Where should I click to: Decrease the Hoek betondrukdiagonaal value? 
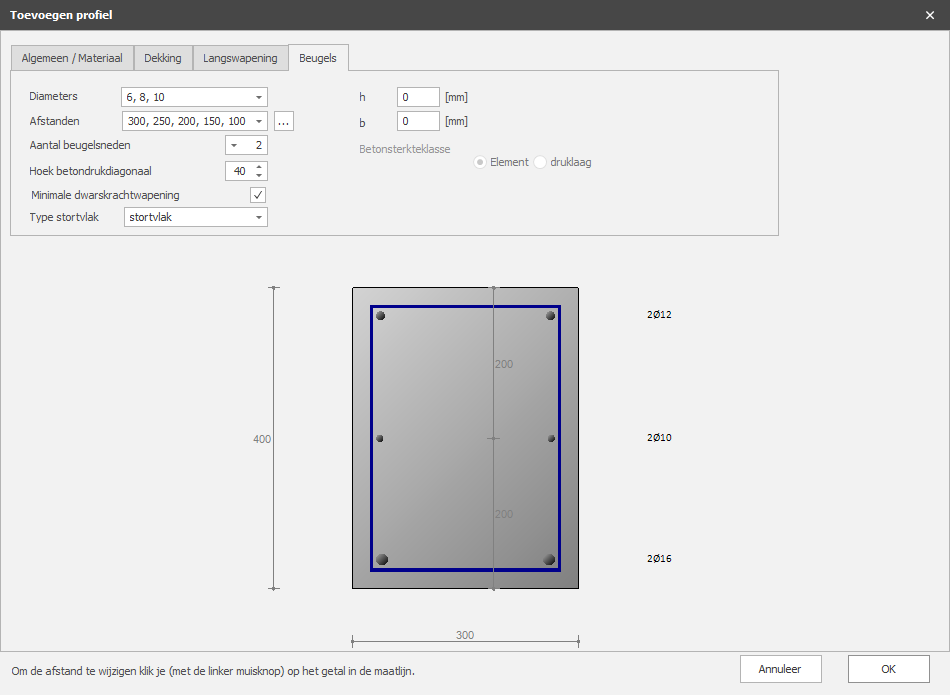[x=259, y=175]
